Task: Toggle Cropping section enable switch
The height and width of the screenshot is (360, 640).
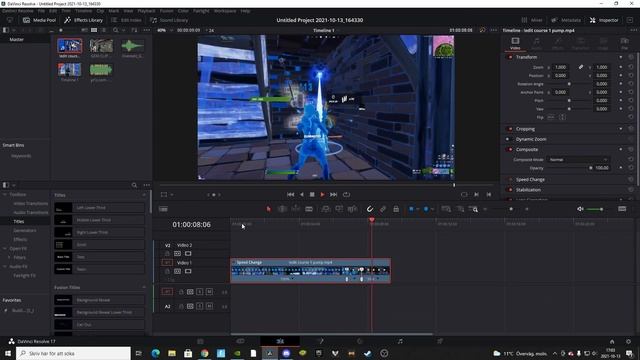Action: 510,129
